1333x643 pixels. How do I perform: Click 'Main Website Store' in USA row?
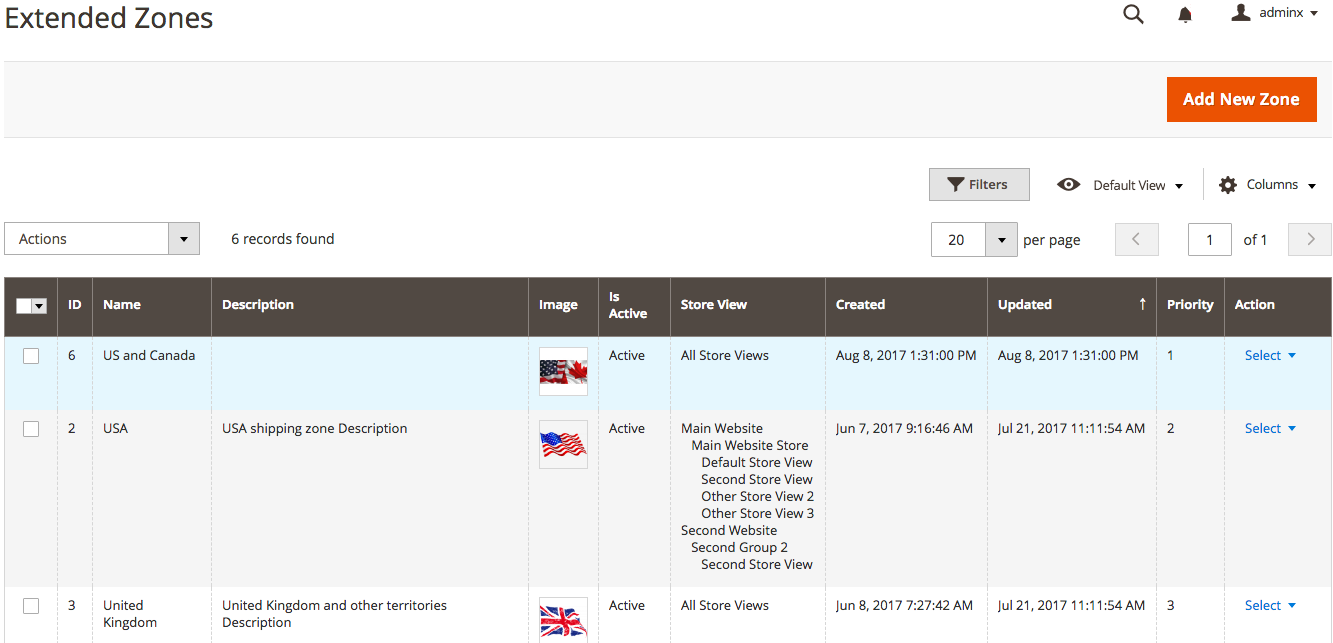[x=750, y=445]
